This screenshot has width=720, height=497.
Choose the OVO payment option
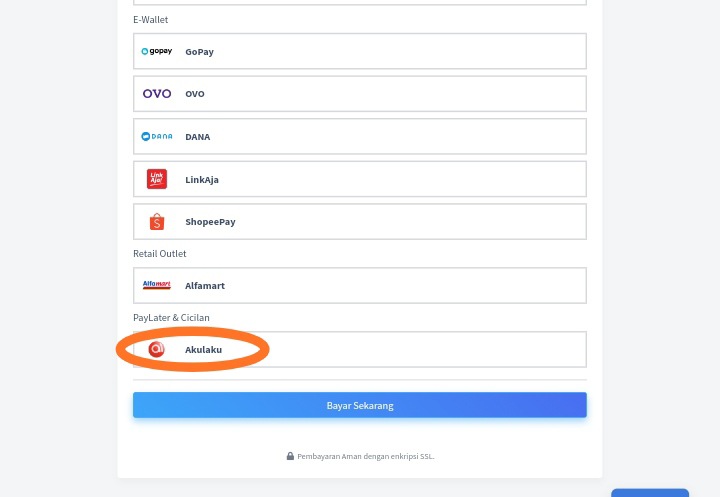360,94
